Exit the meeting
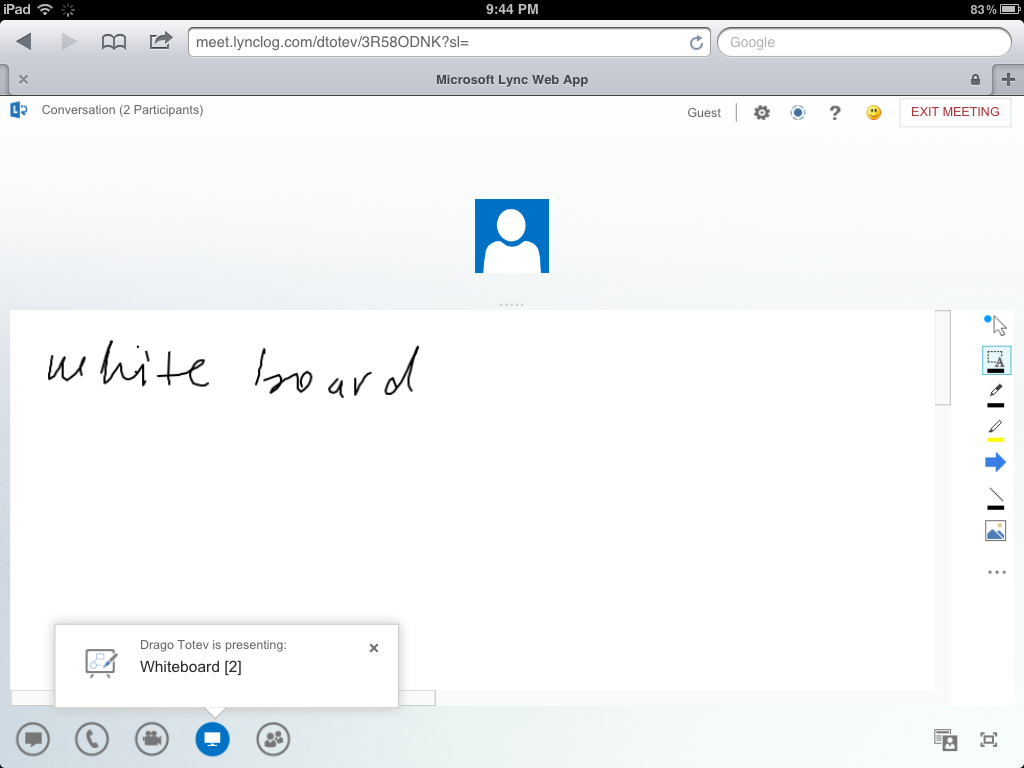1024x768 pixels. click(x=955, y=112)
